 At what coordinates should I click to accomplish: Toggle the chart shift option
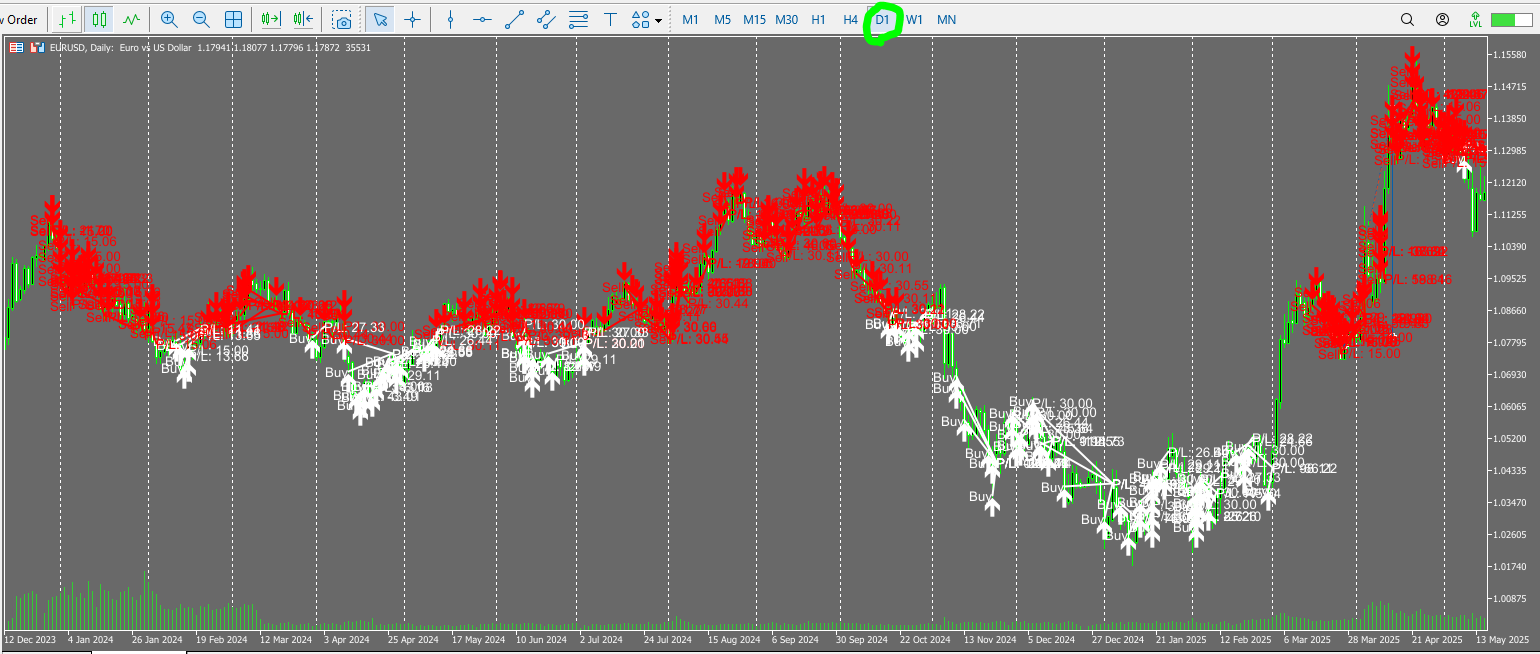point(300,19)
